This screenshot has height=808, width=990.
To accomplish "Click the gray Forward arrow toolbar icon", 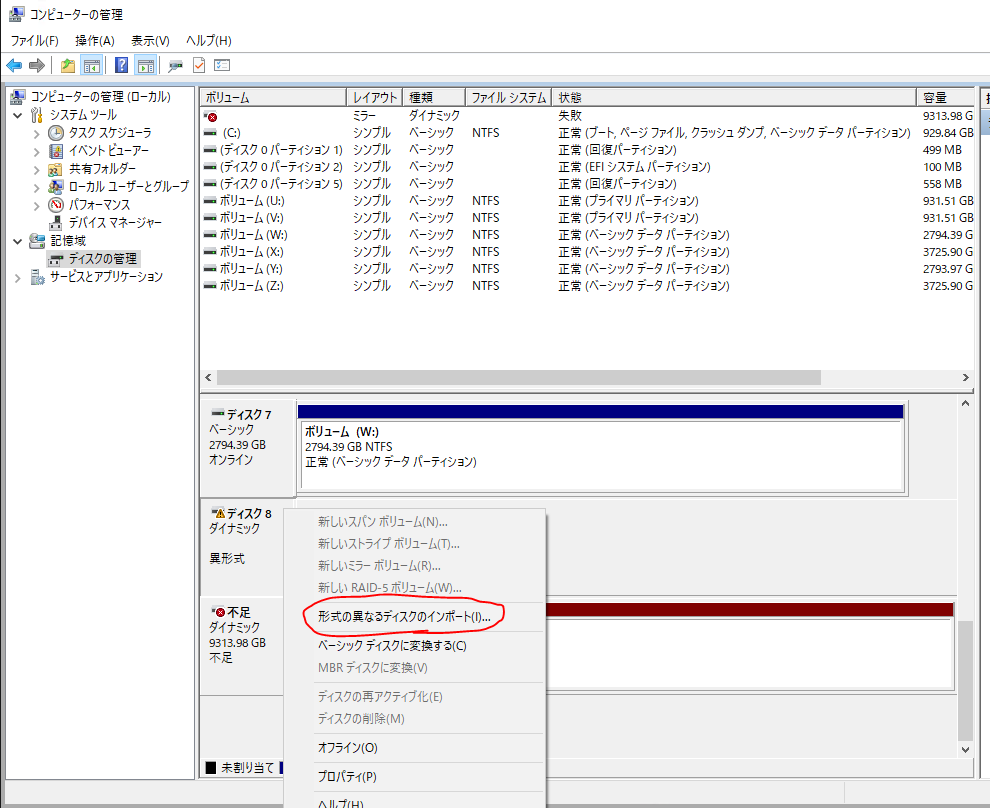I will (x=37, y=65).
